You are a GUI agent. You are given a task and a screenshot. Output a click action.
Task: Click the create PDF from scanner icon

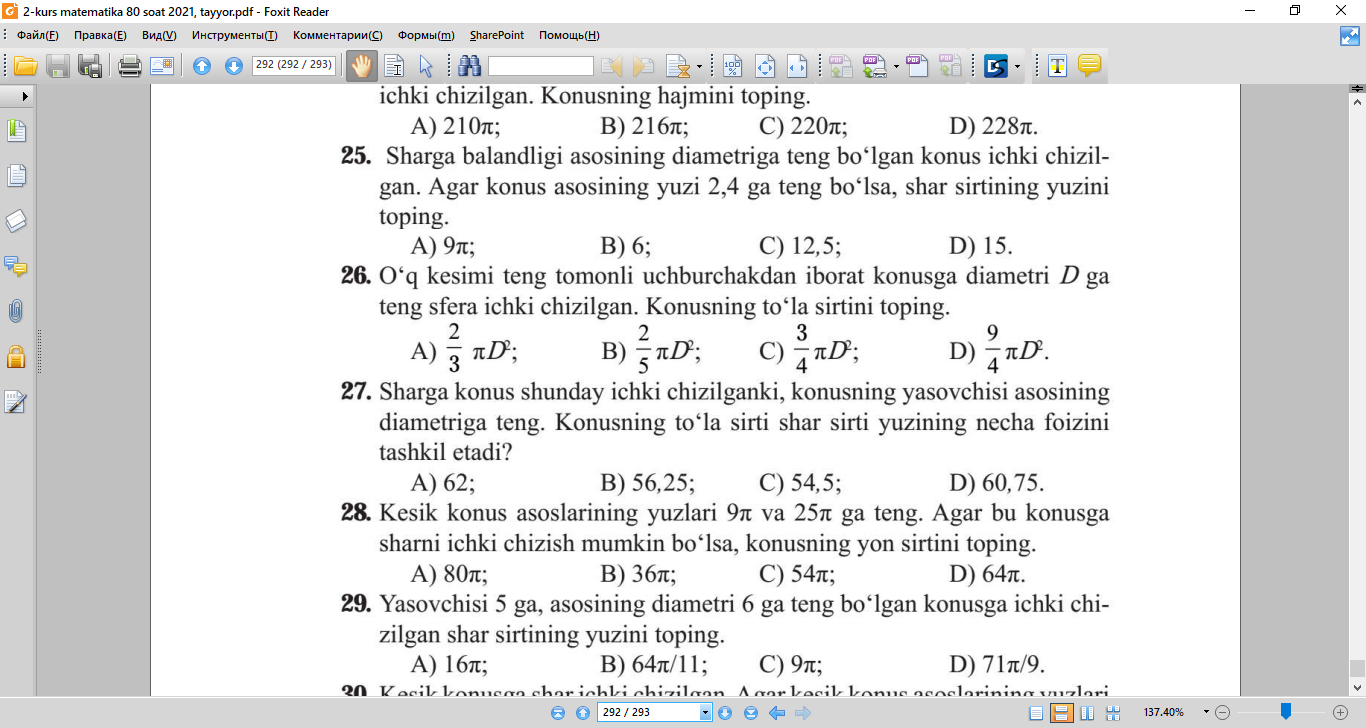pos(874,67)
